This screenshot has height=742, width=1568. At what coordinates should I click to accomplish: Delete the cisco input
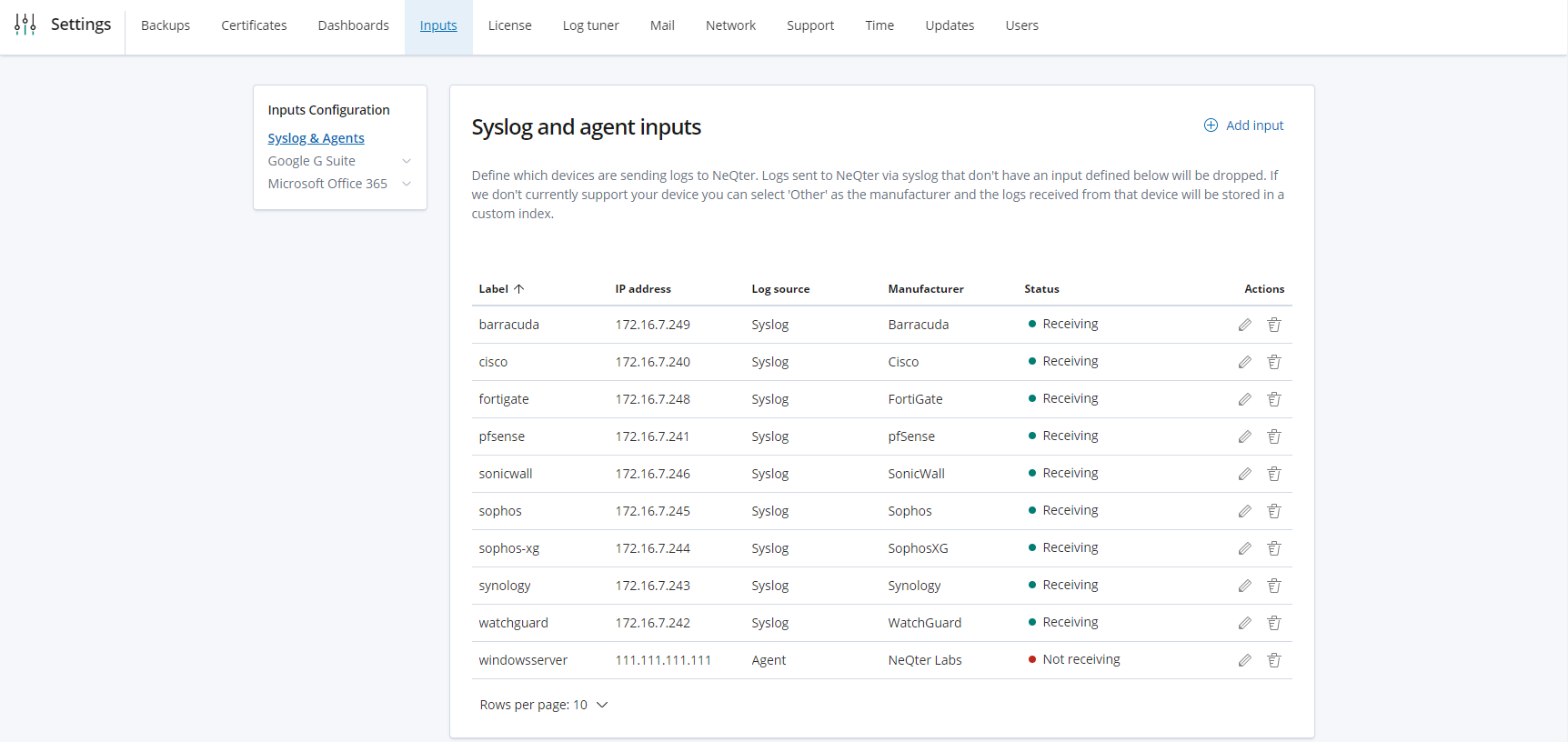tap(1274, 362)
